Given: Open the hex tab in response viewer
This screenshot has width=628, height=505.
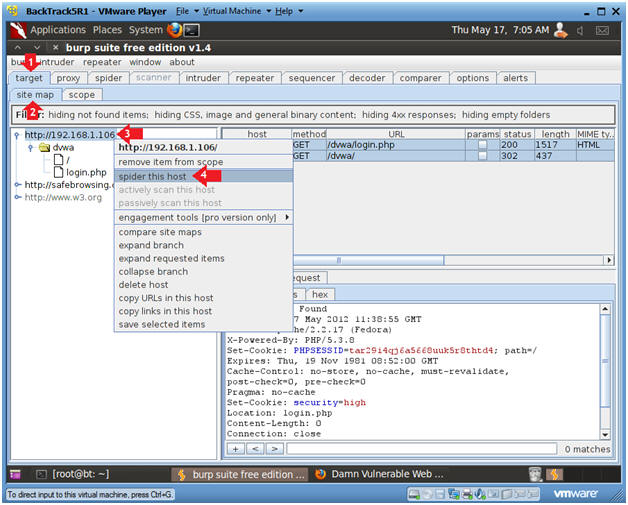Looking at the screenshot, I should [320, 294].
